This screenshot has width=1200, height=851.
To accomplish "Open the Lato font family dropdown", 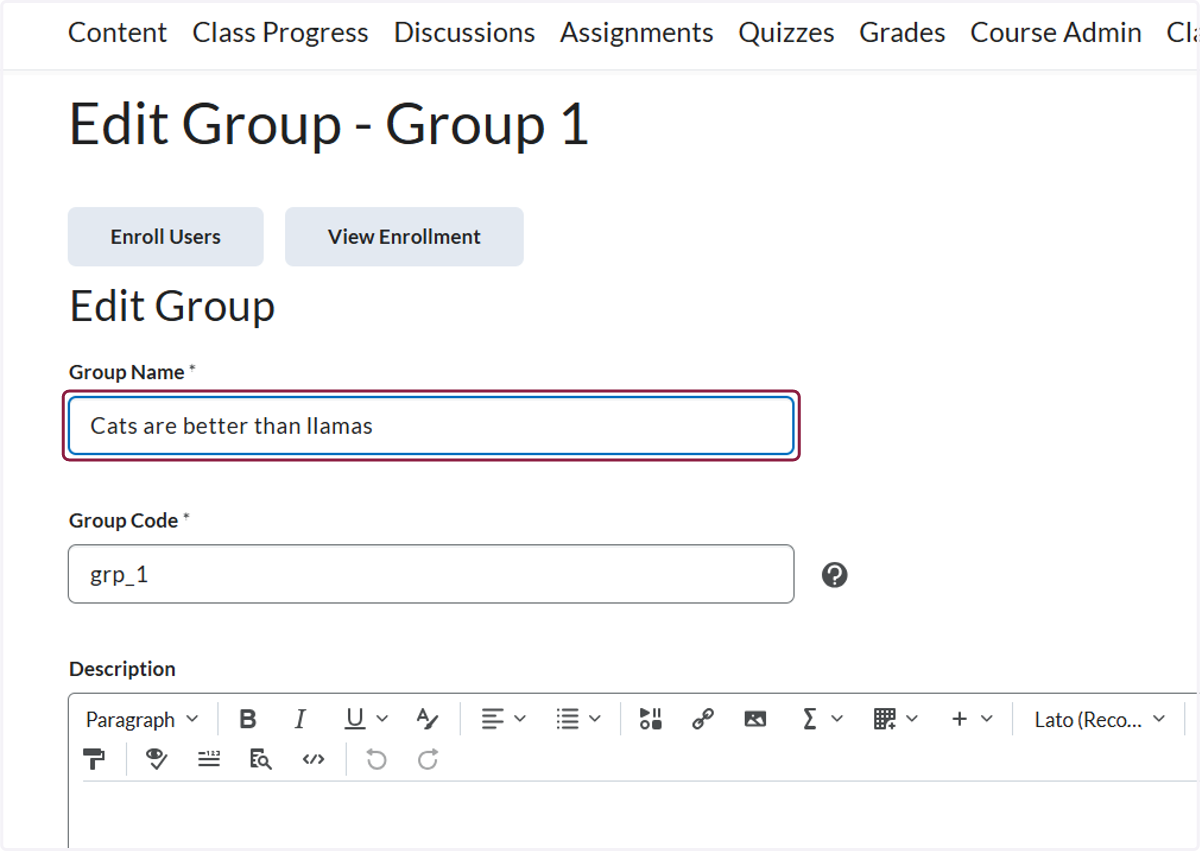I will (x=1100, y=720).
